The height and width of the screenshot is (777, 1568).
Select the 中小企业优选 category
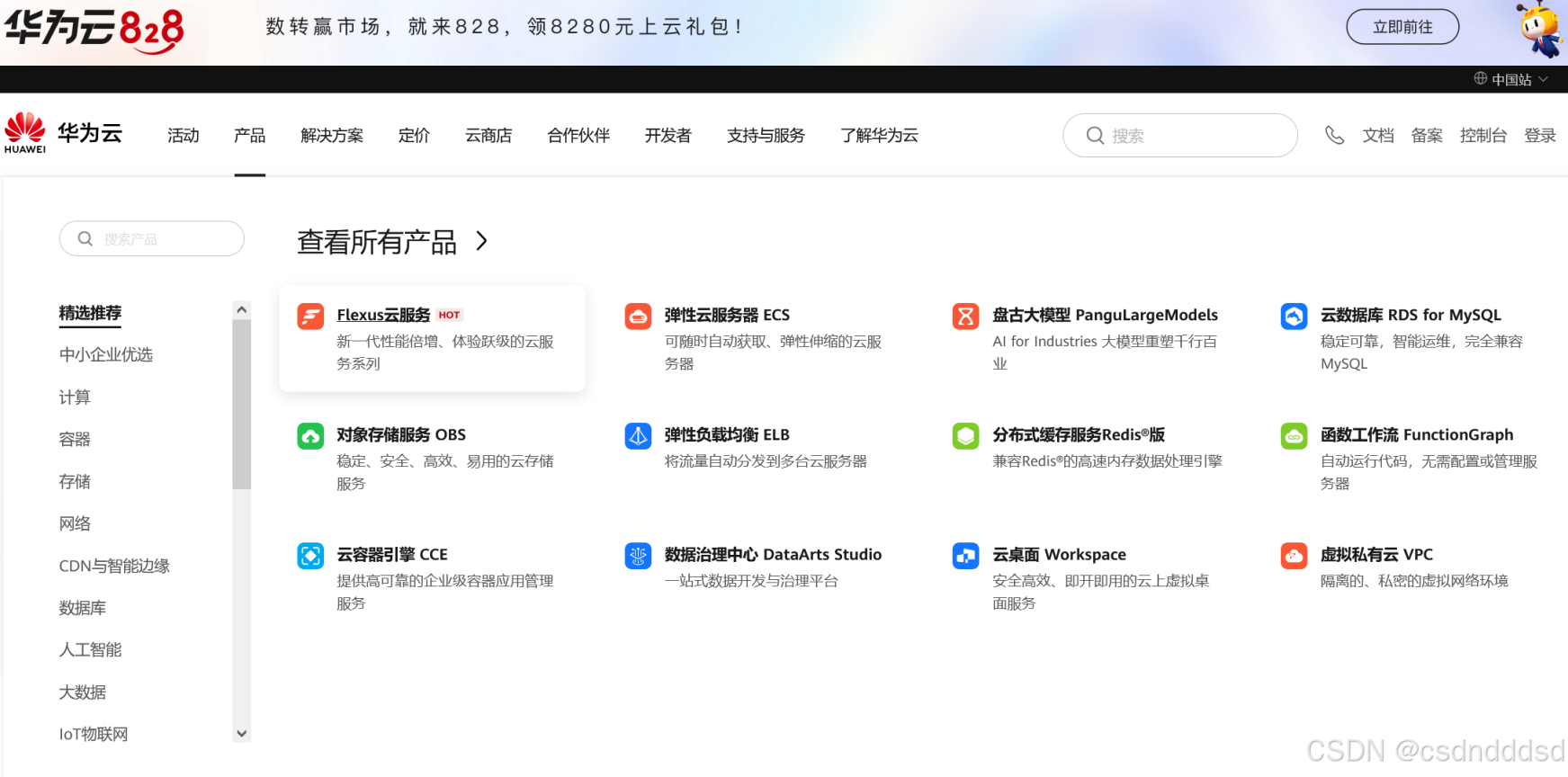(106, 354)
